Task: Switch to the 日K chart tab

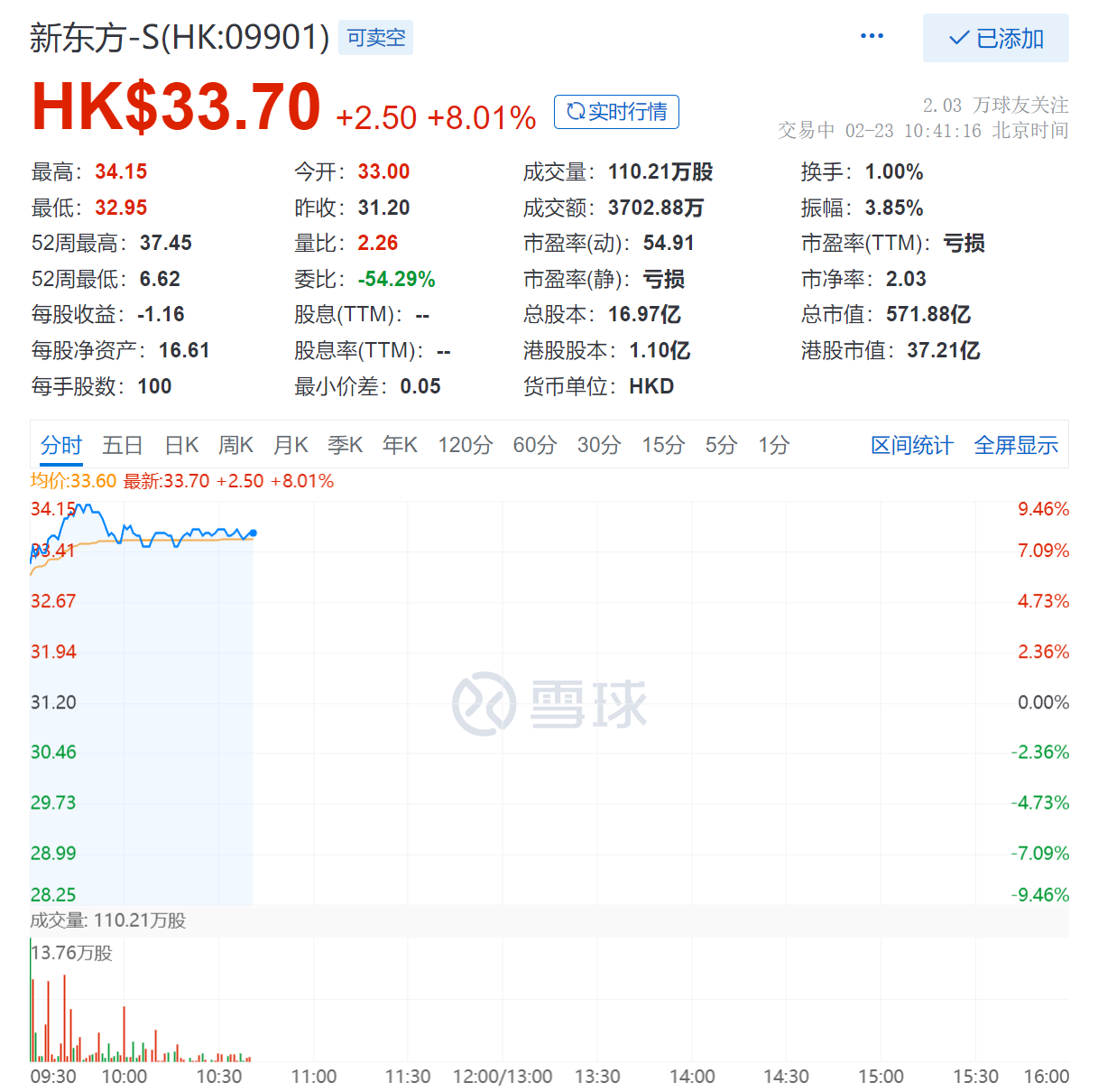Action: [181, 445]
